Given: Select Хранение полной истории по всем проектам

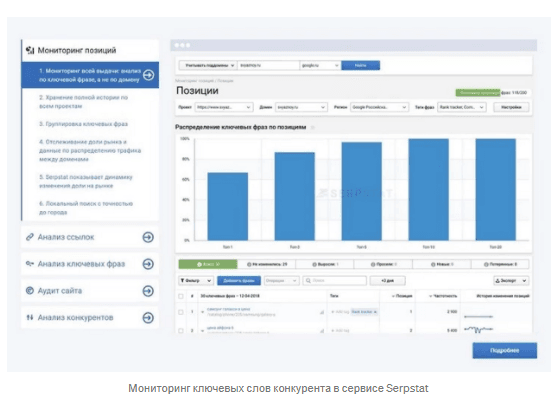Looking at the screenshot, I should (x=84, y=102).
